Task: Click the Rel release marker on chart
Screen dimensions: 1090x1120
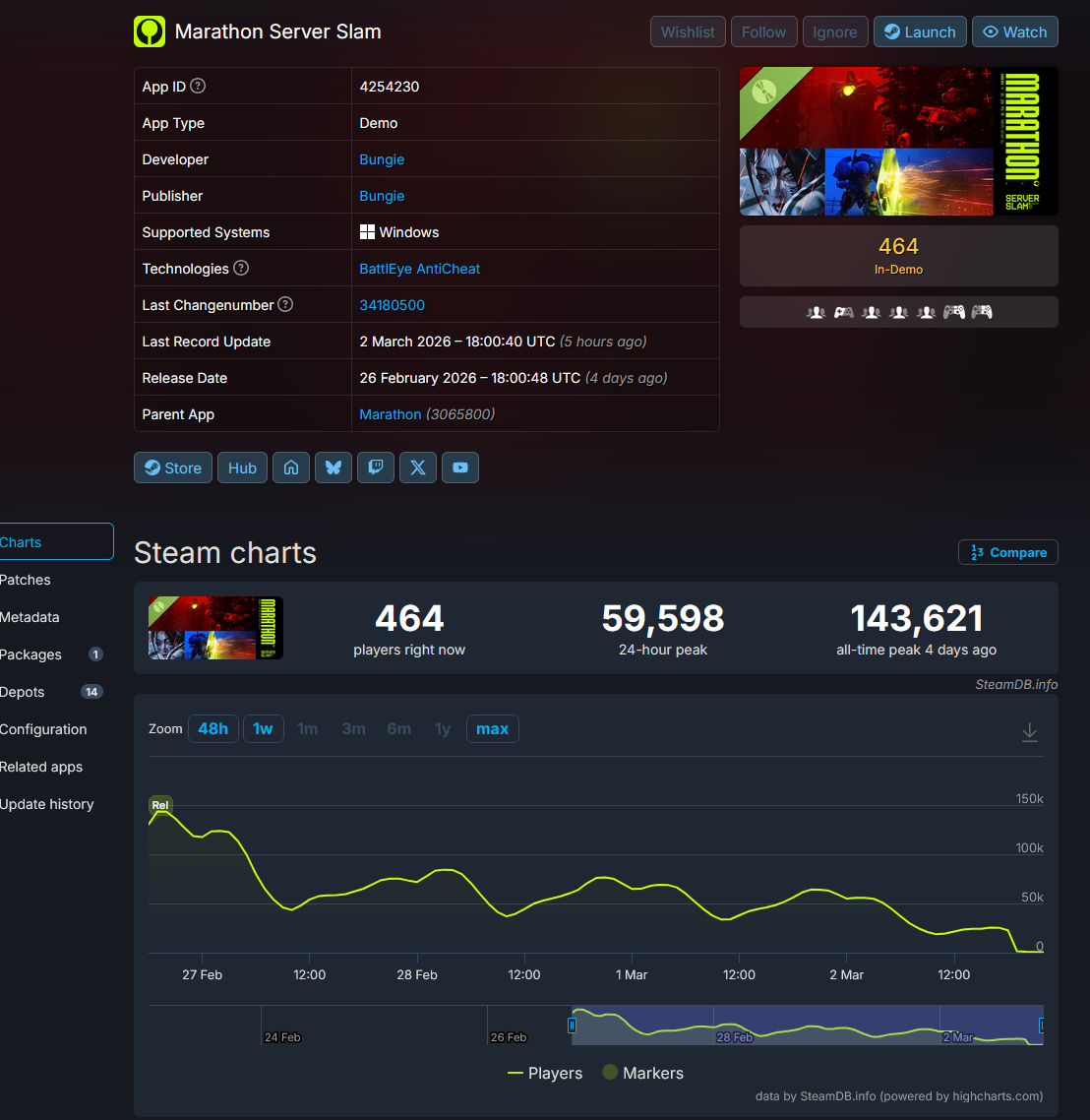Action: point(160,805)
